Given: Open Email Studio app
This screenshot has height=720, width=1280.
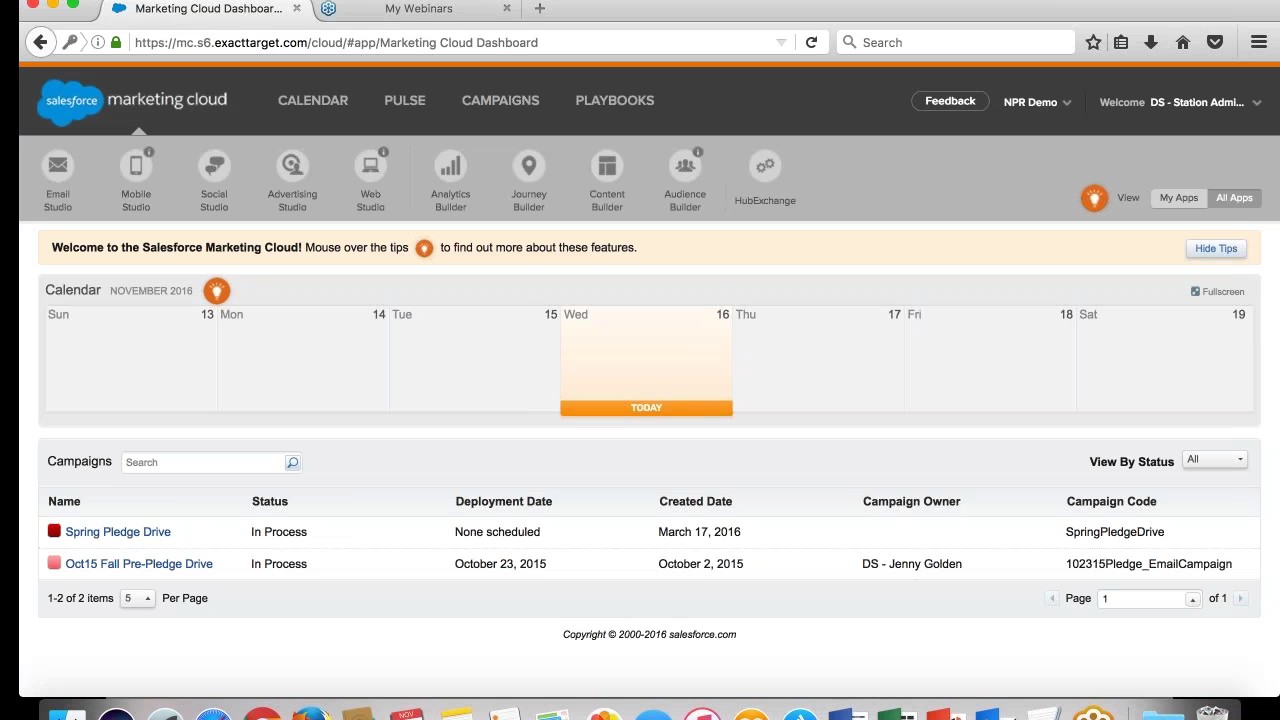Looking at the screenshot, I should click(x=58, y=181).
